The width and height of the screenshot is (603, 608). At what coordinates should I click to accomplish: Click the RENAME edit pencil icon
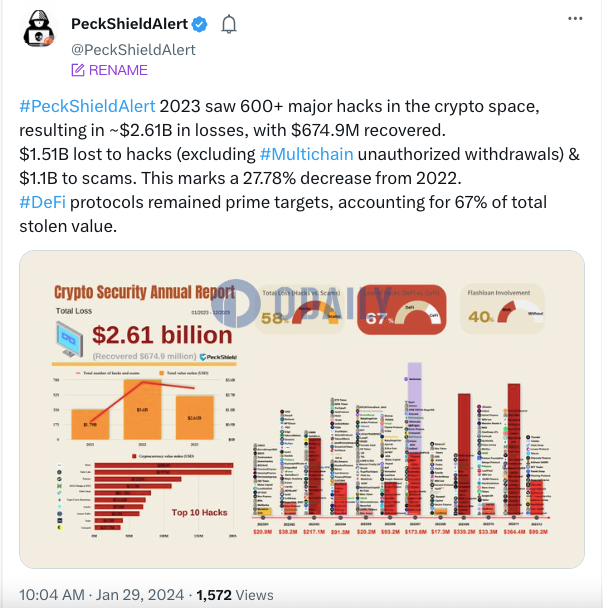[78, 70]
